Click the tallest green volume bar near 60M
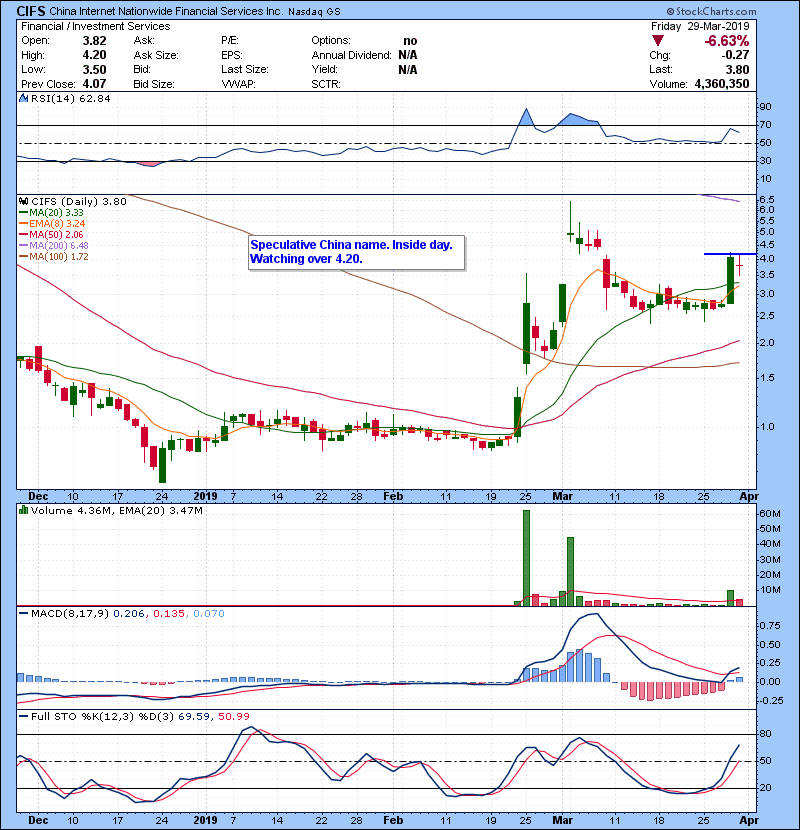 click(526, 558)
